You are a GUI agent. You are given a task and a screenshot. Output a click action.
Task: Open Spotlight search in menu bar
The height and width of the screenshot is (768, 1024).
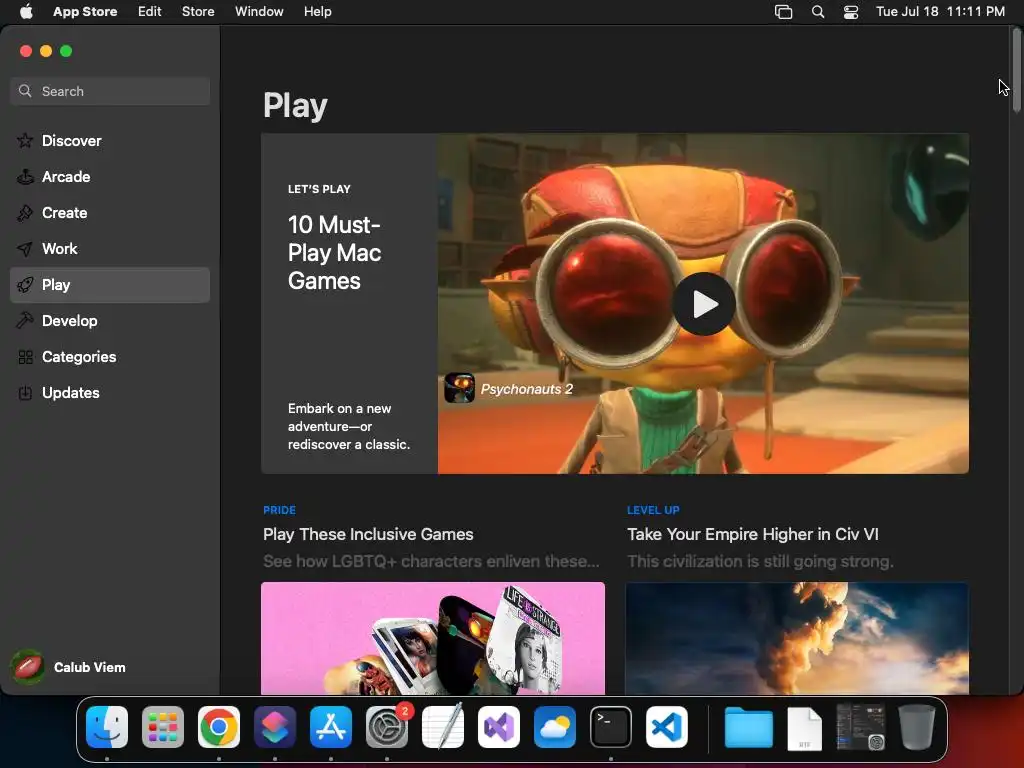click(818, 12)
